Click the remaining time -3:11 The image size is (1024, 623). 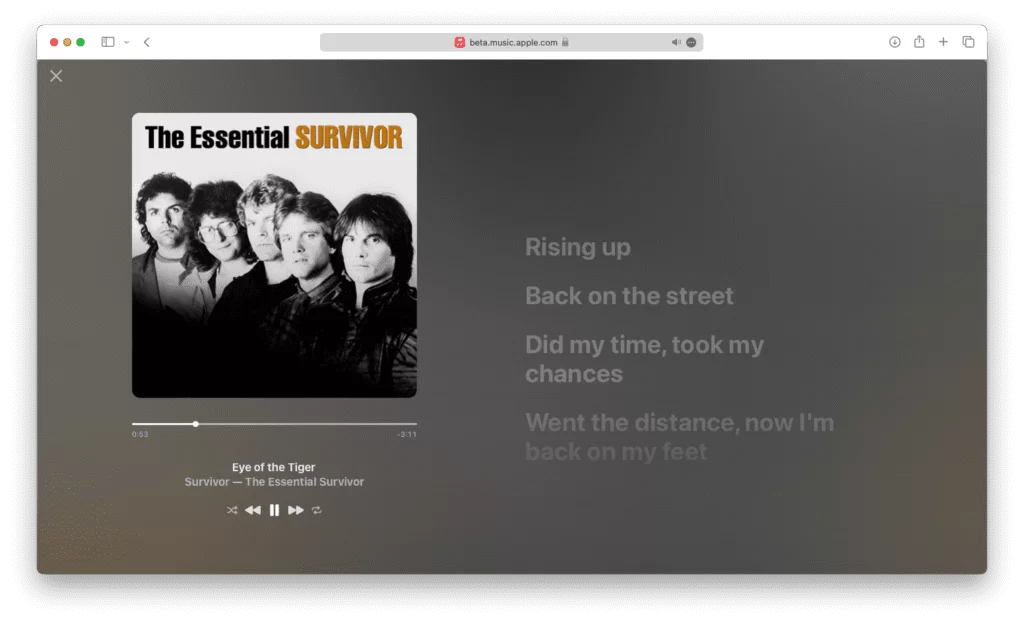click(407, 434)
